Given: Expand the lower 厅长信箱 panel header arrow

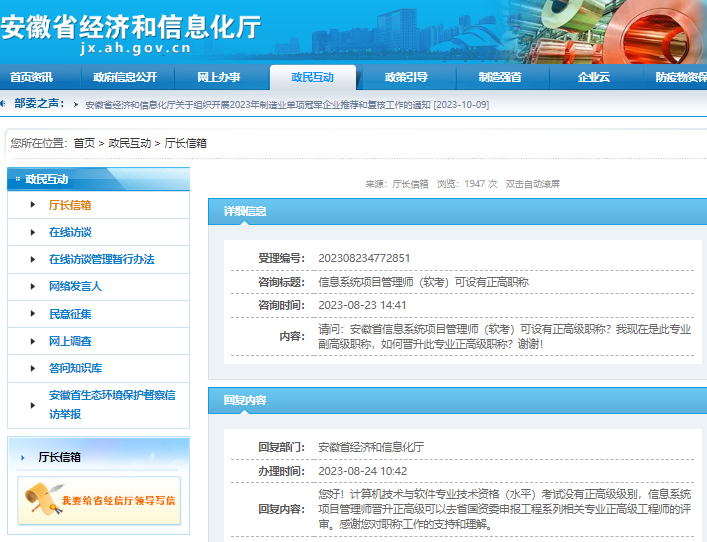Looking at the screenshot, I should click(x=23, y=458).
